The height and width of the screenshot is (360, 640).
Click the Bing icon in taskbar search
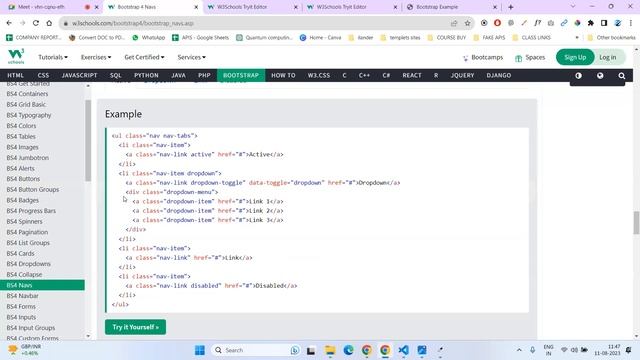pos(295,350)
